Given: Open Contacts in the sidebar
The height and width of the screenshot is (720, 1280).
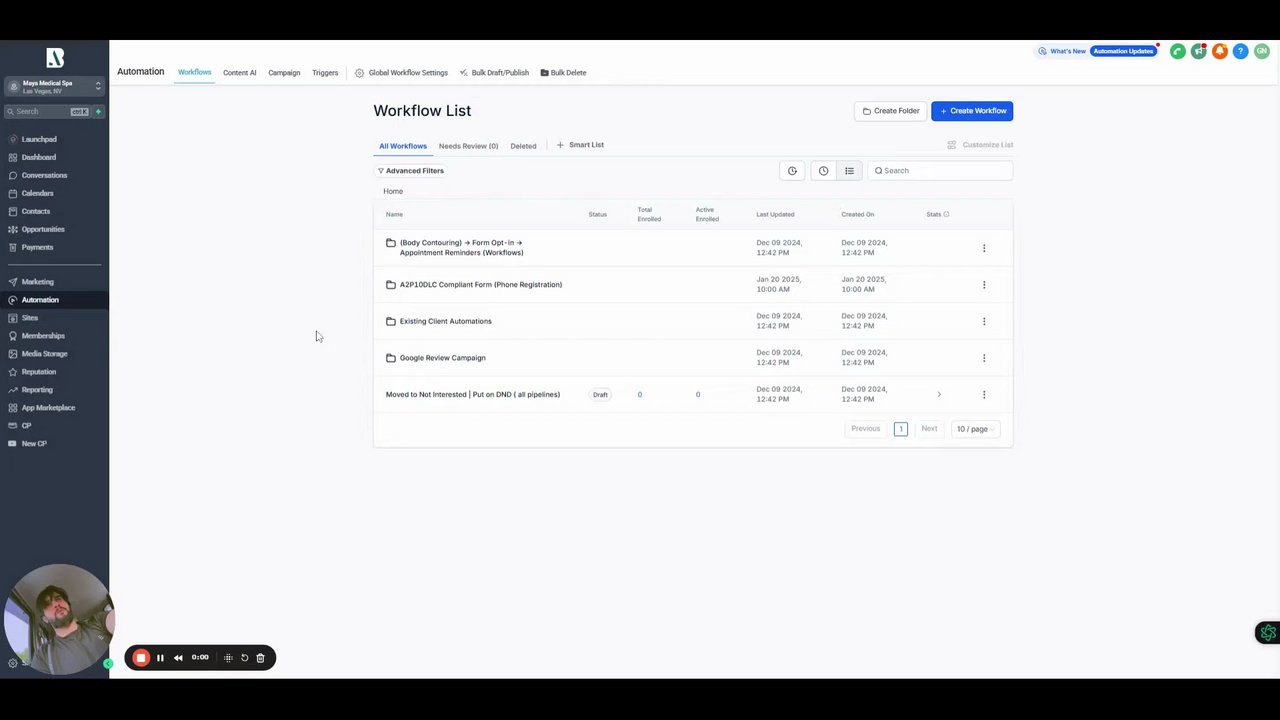Looking at the screenshot, I should tap(36, 212).
